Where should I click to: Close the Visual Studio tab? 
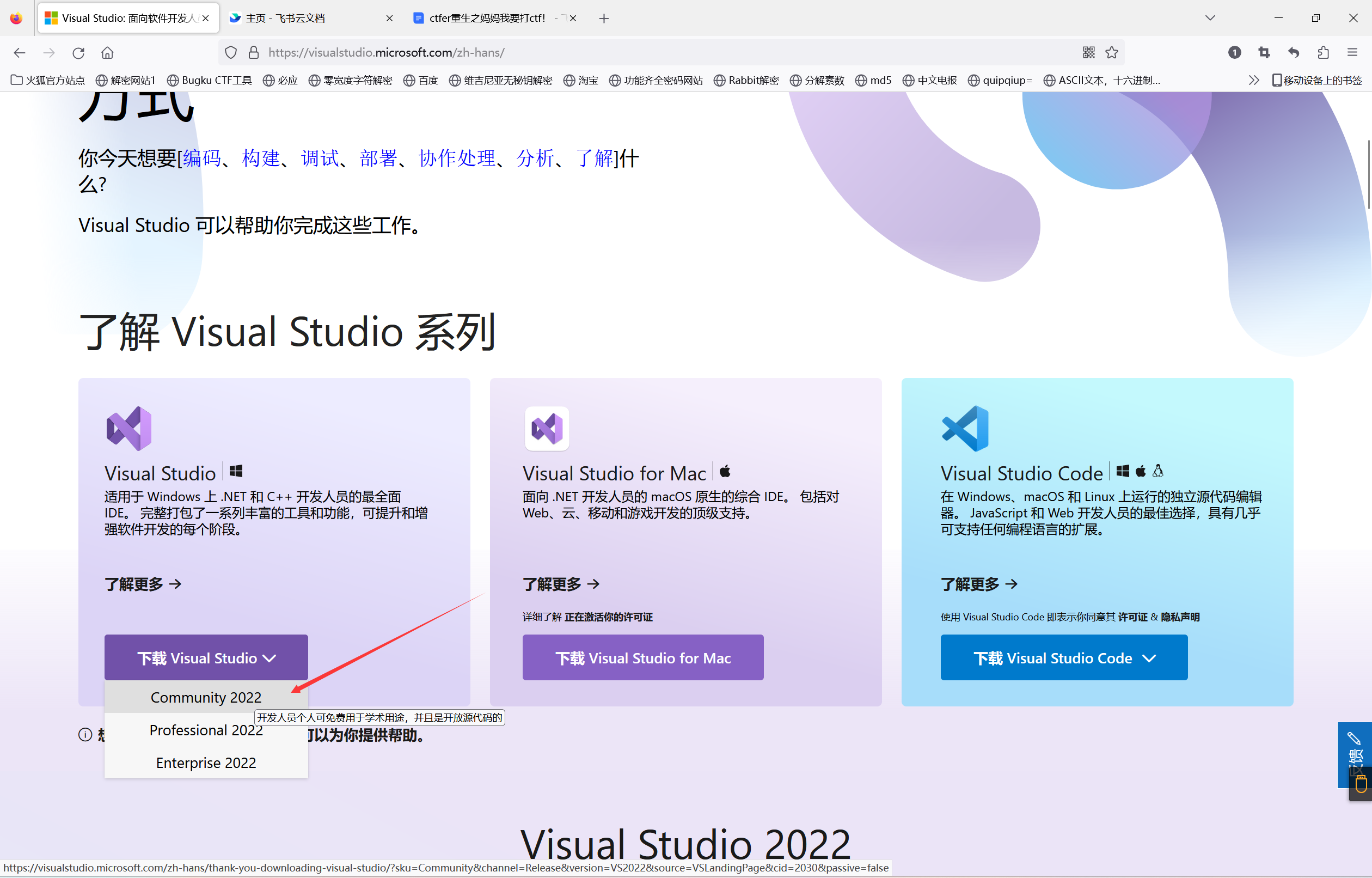(206, 18)
